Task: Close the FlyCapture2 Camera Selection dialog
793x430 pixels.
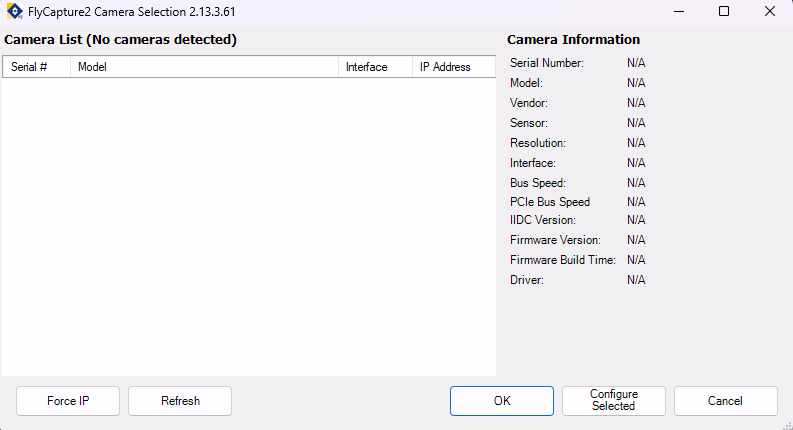Action: [x=769, y=12]
